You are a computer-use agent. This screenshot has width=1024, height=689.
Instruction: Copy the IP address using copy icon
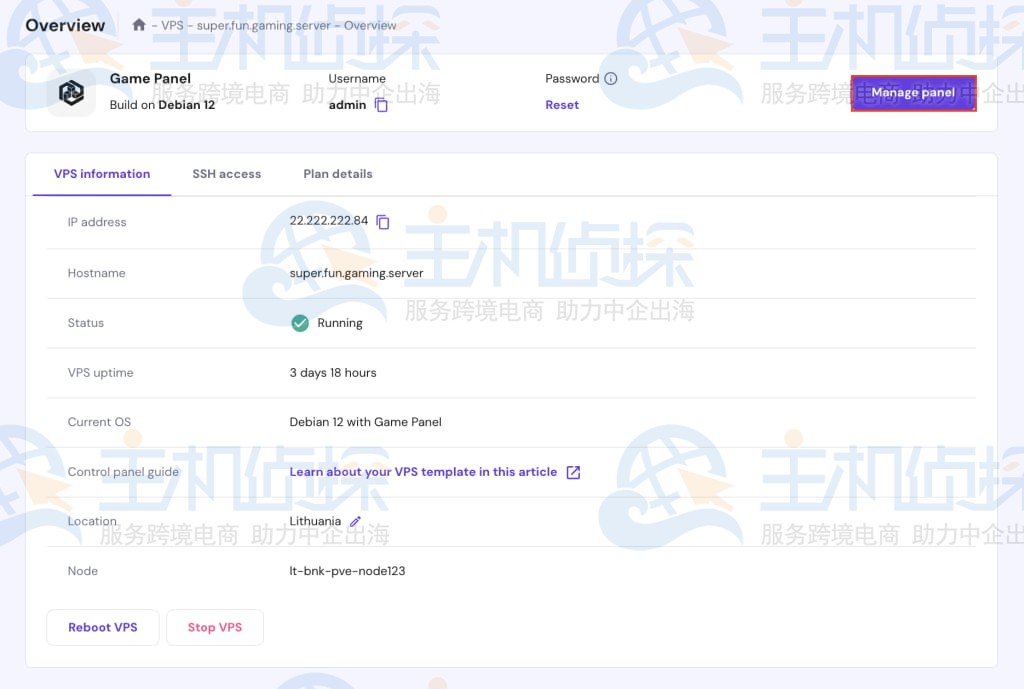pos(383,222)
